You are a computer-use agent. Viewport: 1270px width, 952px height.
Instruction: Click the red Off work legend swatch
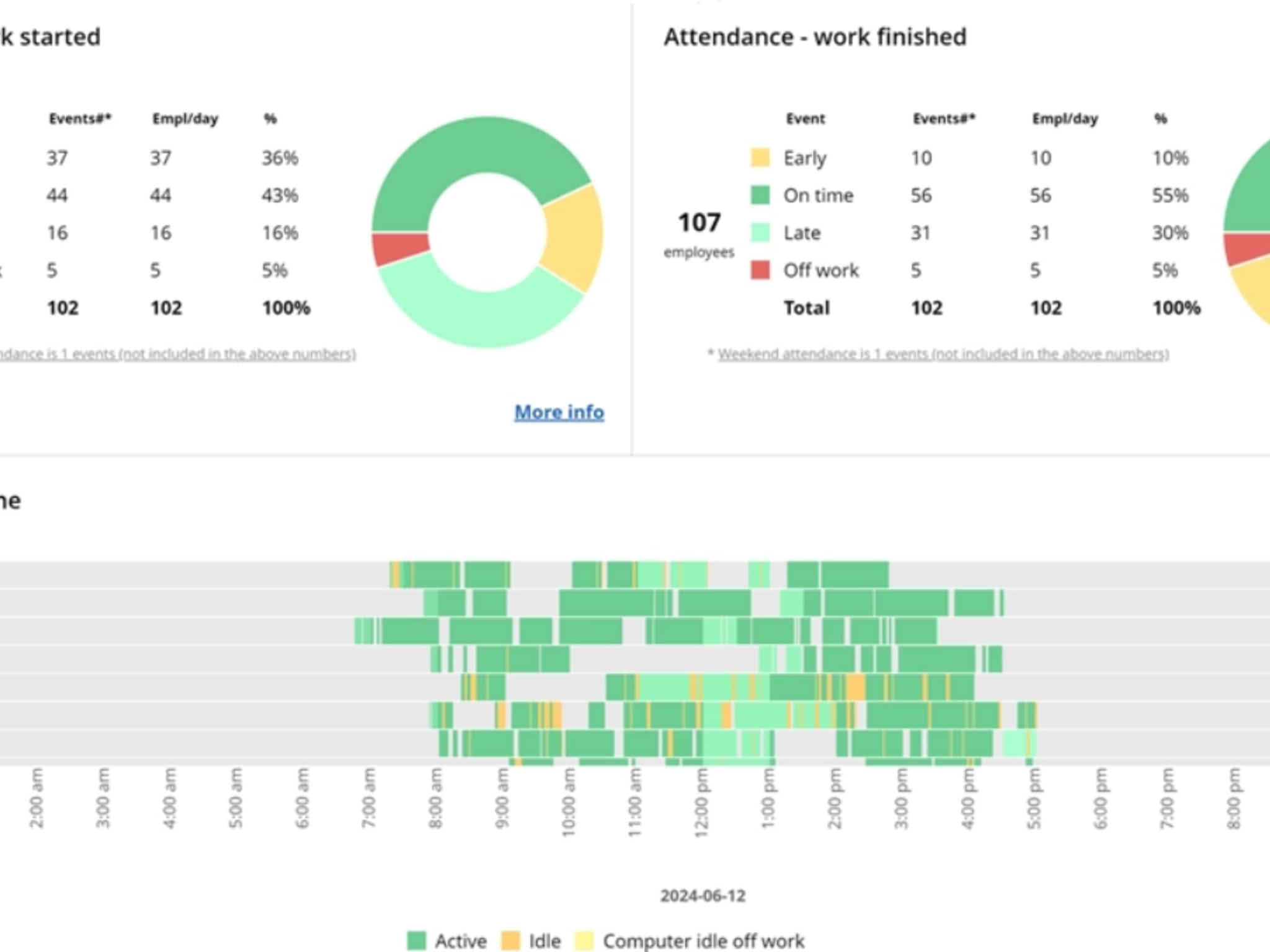760,270
